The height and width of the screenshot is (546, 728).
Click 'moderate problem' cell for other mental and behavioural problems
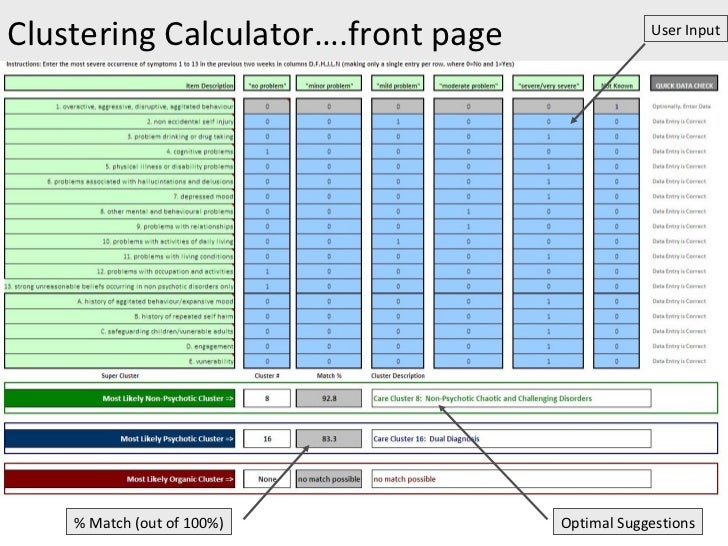(x=468, y=211)
